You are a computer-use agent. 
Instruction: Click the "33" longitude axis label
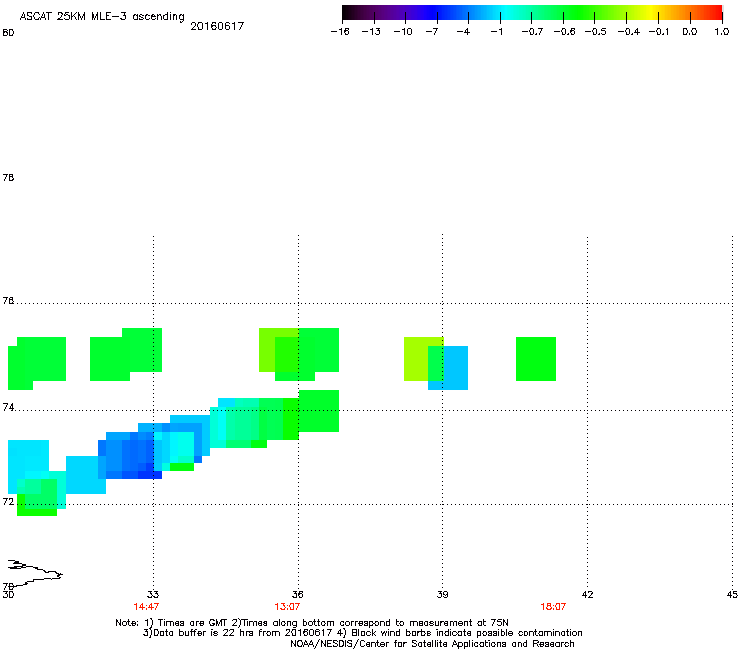click(153, 594)
